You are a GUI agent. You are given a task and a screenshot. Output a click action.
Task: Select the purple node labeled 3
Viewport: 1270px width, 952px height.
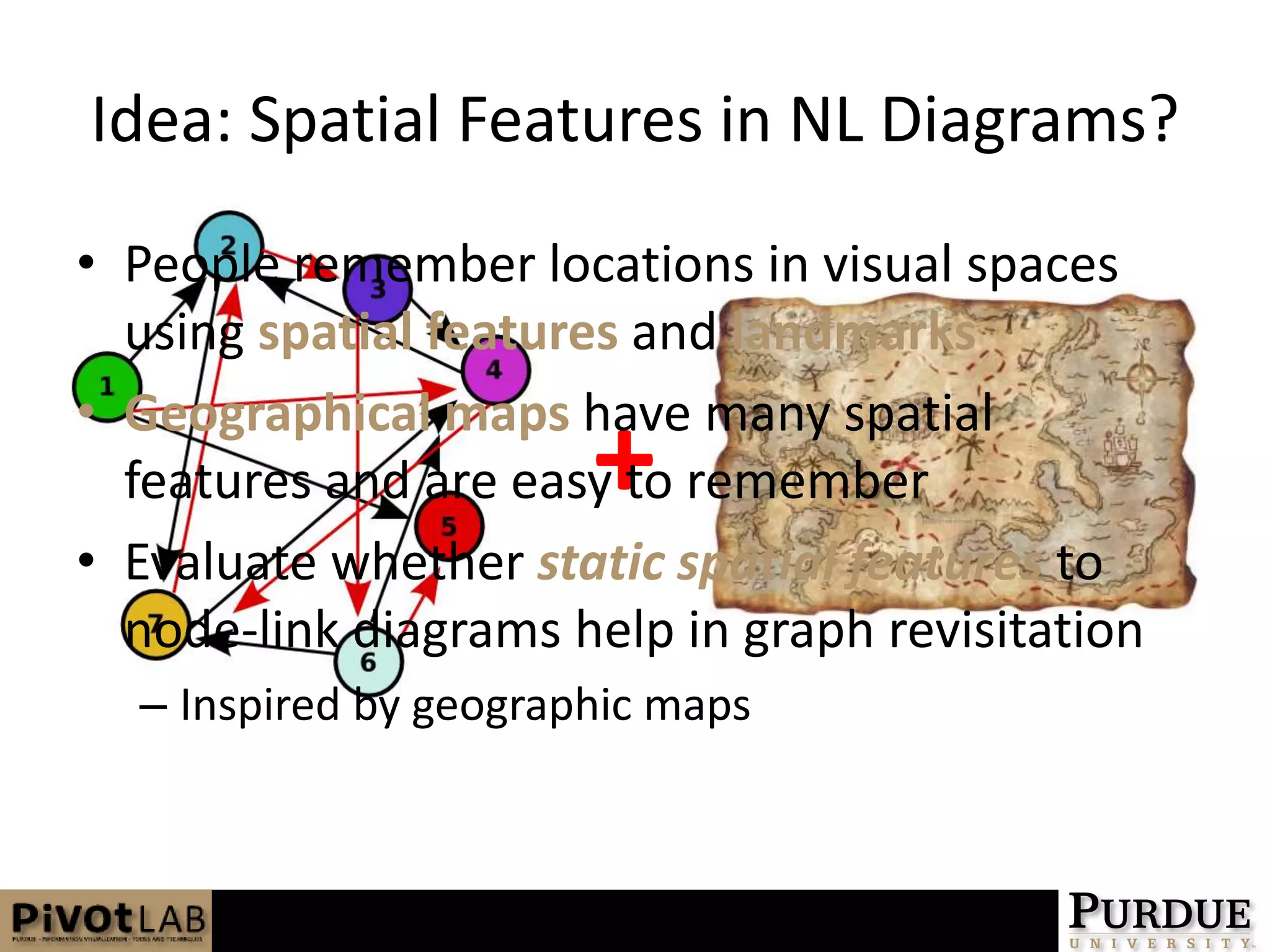pos(378,289)
